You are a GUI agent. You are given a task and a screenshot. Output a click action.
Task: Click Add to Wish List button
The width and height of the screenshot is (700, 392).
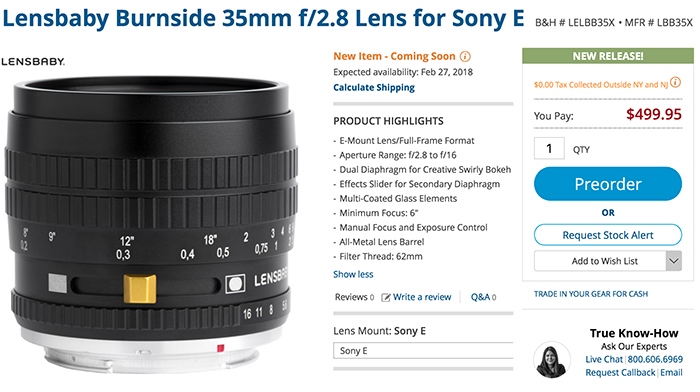point(600,261)
